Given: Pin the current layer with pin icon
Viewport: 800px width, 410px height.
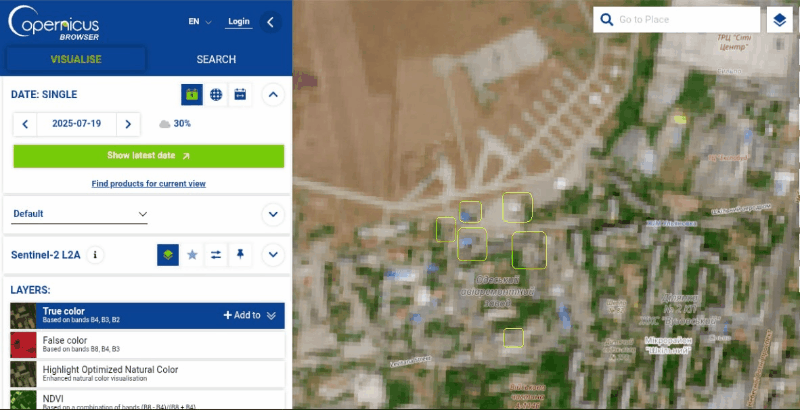Looking at the screenshot, I should click(240, 254).
